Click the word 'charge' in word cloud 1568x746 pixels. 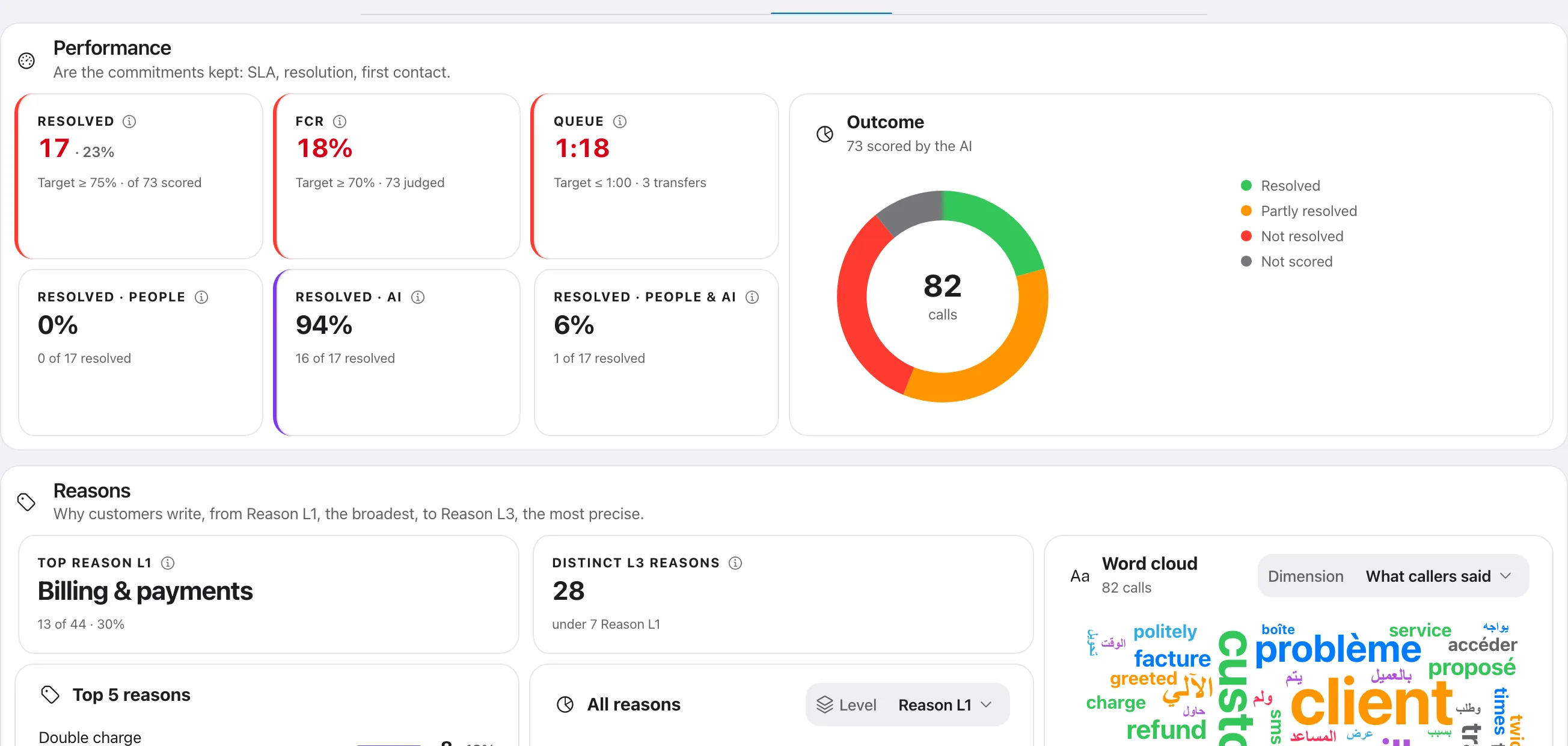(x=1115, y=703)
